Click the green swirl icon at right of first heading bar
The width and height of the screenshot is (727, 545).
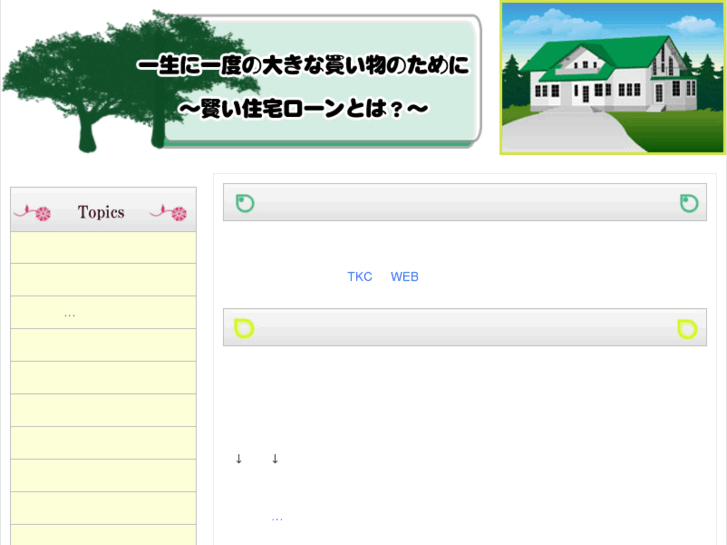689,203
